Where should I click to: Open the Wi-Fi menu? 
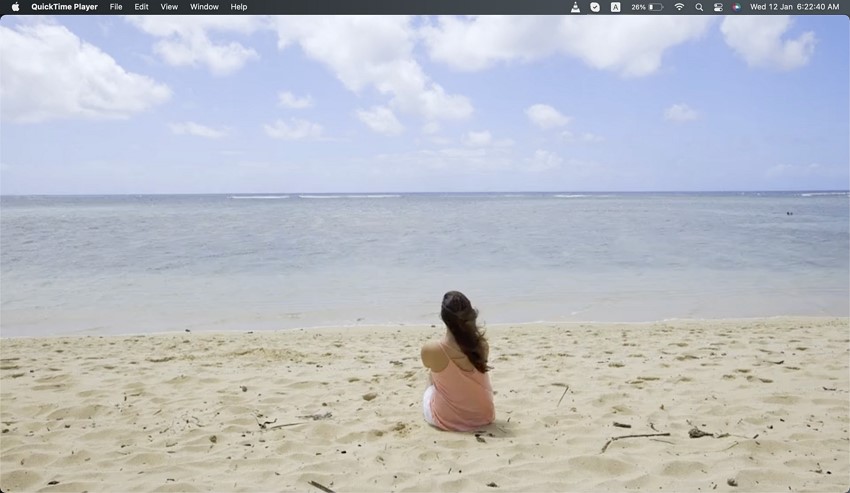coord(679,7)
